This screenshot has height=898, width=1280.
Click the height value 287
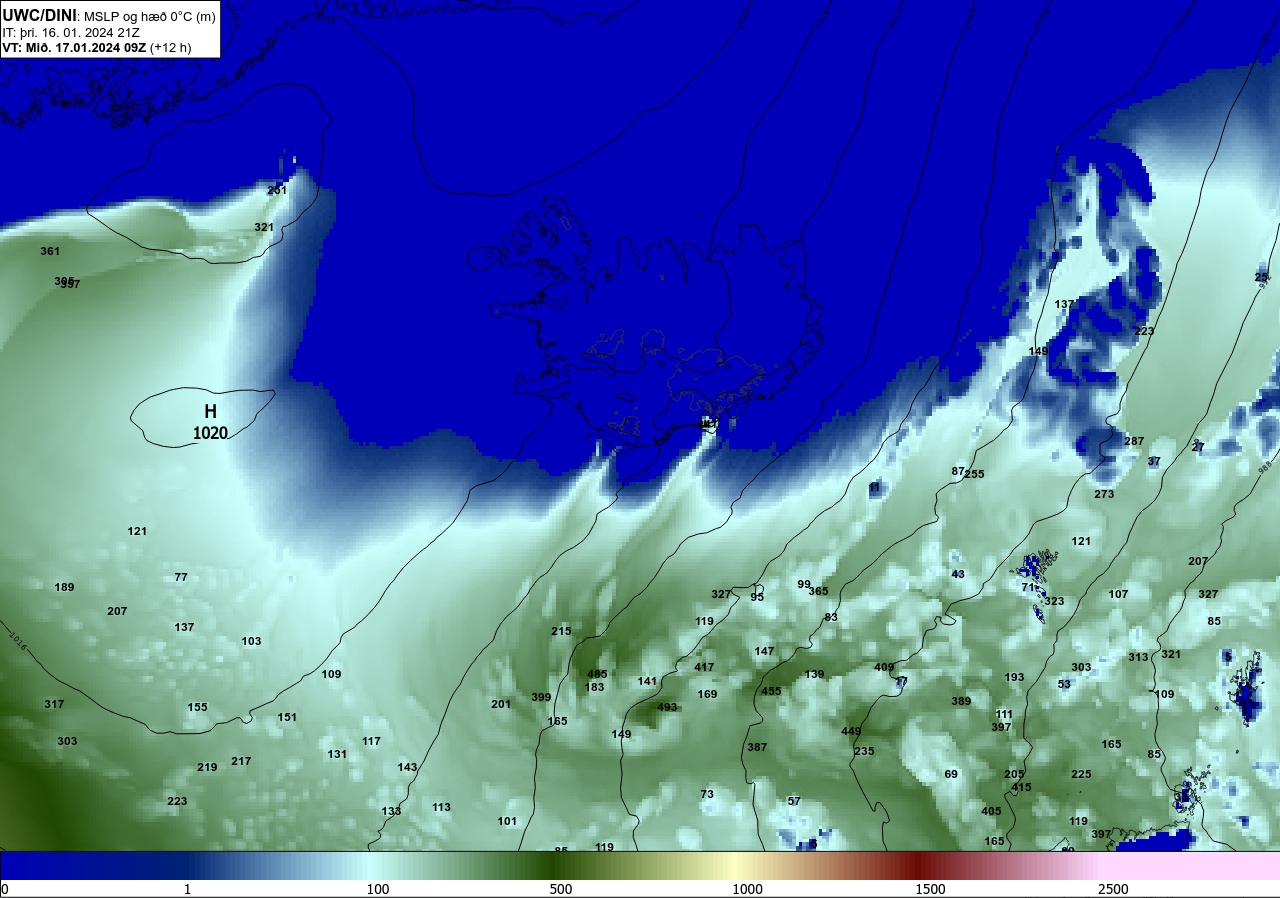tap(1133, 441)
